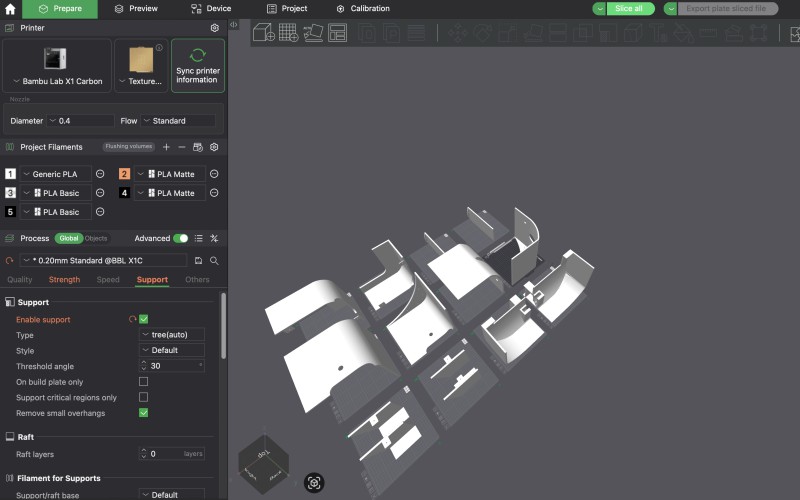This screenshot has height=500, width=800.
Task: Check Support critical regions only
Action: (144, 397)
